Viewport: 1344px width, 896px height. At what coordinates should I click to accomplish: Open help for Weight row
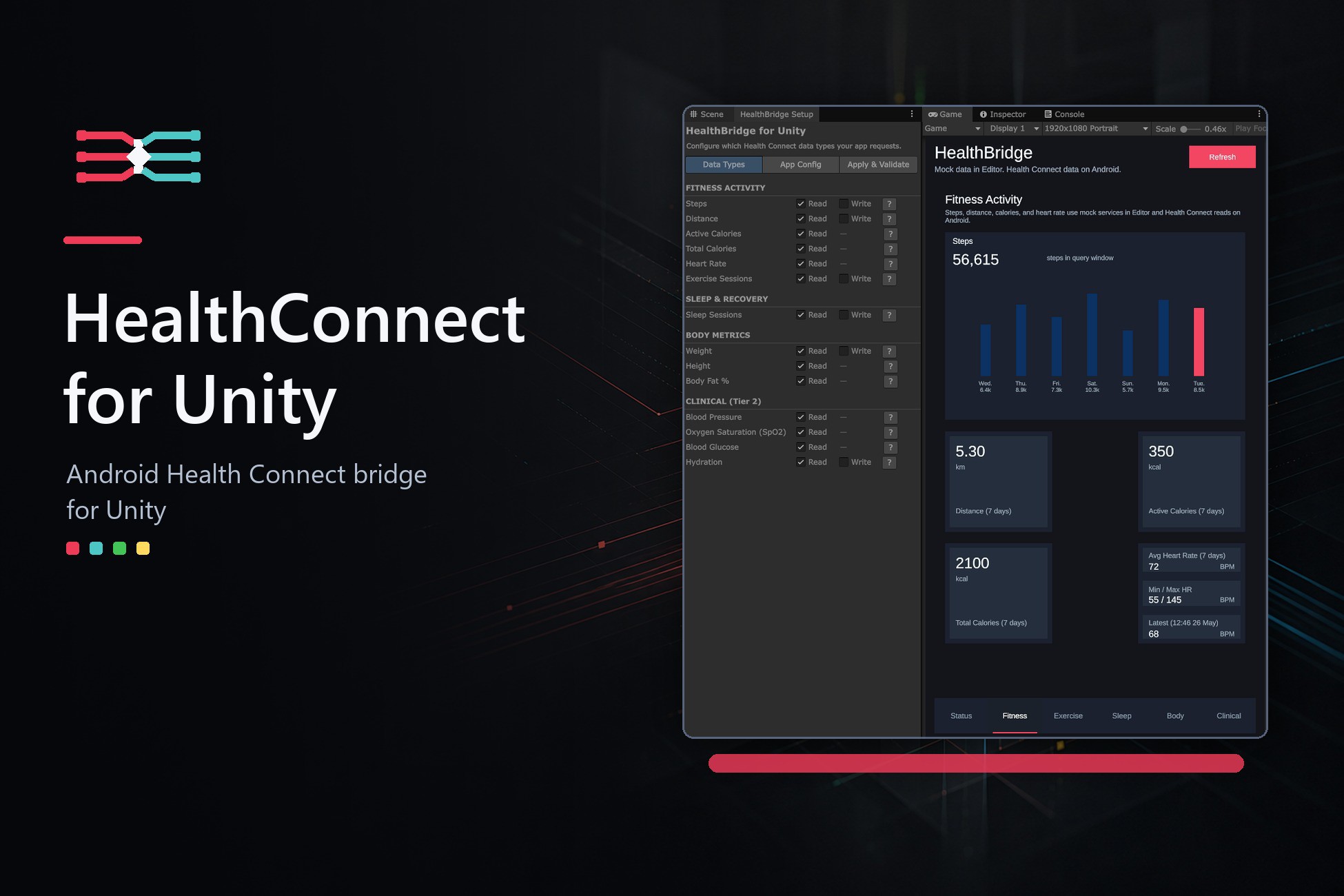click(x=890, y=352)
